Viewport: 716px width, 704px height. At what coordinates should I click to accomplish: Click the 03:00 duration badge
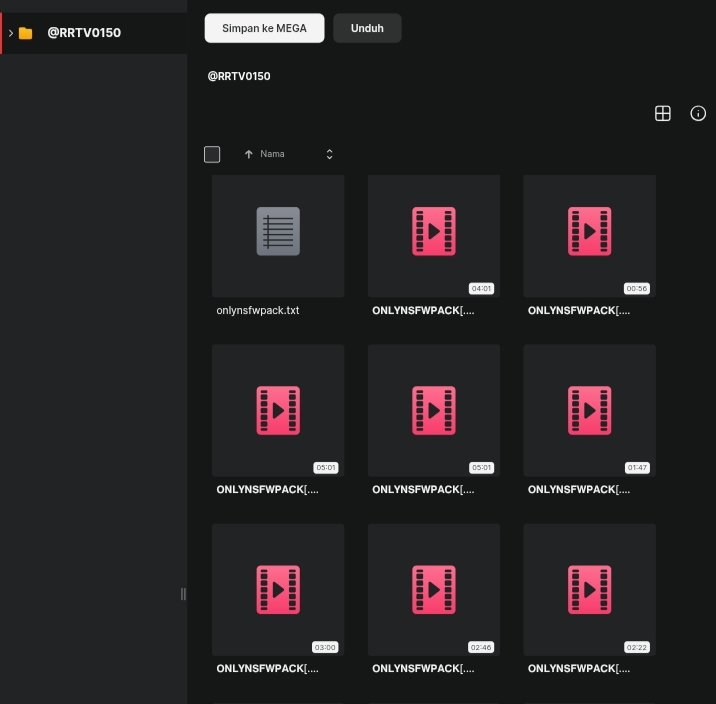pos(325,647)
